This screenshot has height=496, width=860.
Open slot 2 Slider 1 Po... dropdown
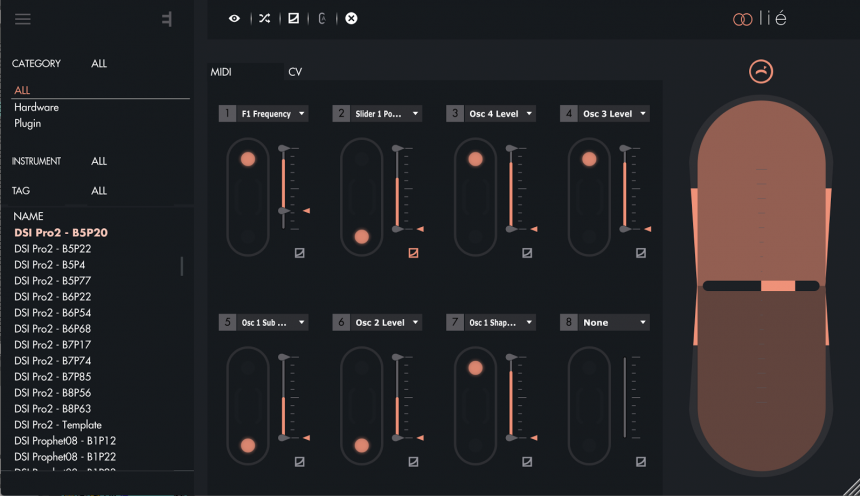[386, 114]
